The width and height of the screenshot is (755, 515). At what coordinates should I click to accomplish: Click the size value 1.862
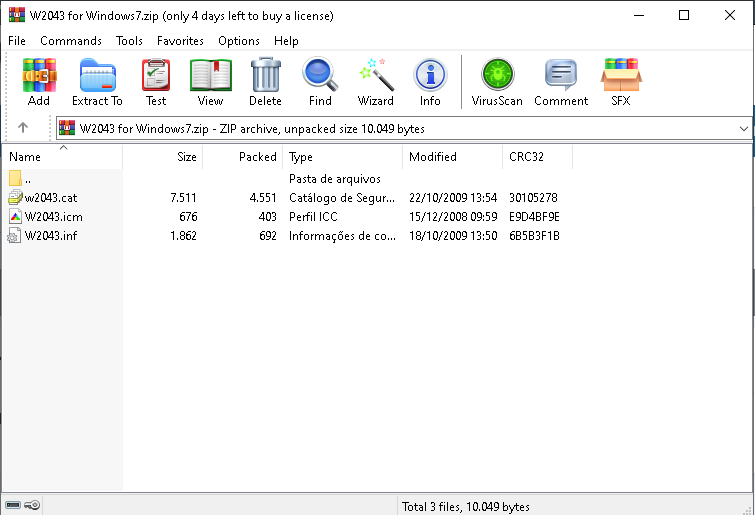183,236
